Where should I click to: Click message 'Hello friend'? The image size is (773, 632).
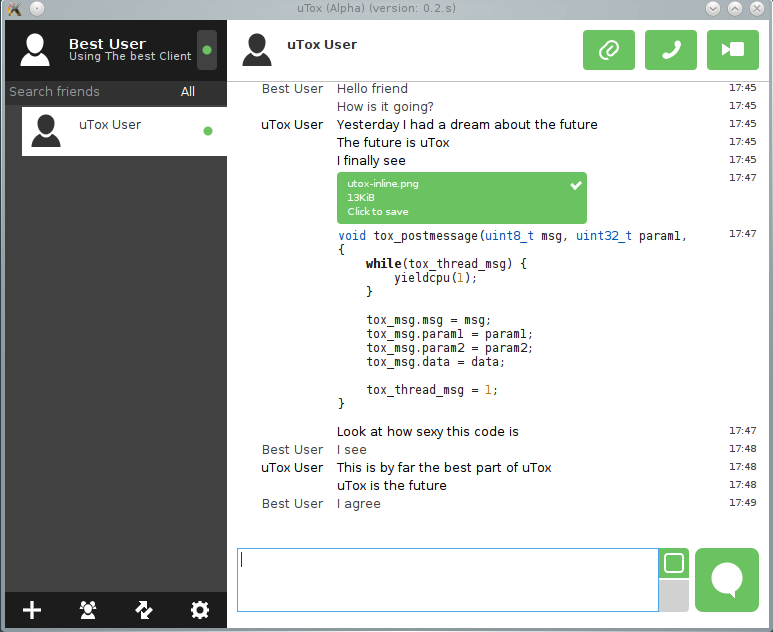[x=372, y=89]
